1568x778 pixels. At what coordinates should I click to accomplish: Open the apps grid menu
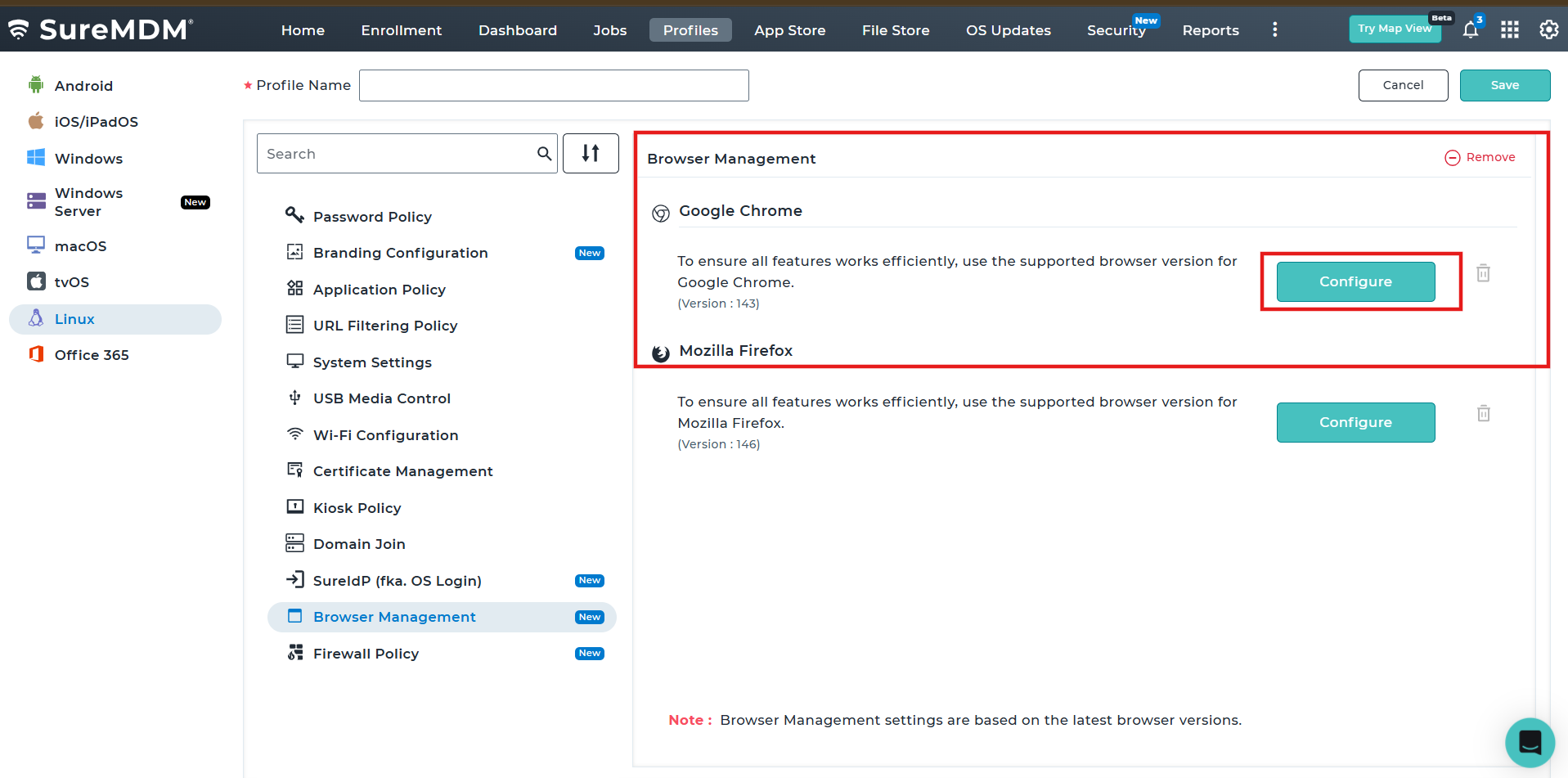coord(1510,30)
